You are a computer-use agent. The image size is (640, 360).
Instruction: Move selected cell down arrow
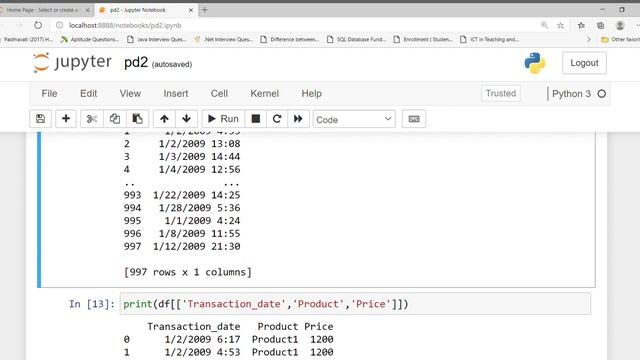tap(187, 119)
